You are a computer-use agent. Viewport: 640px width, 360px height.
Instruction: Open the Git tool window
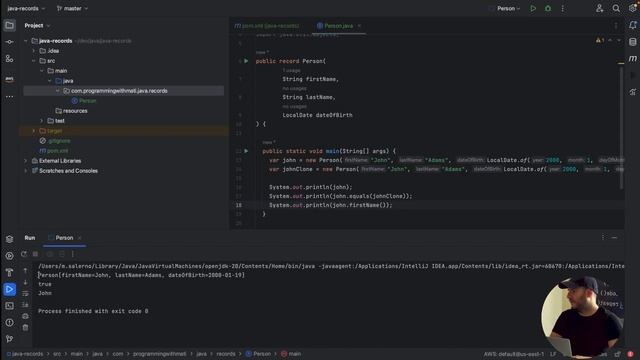coord(9,339)
